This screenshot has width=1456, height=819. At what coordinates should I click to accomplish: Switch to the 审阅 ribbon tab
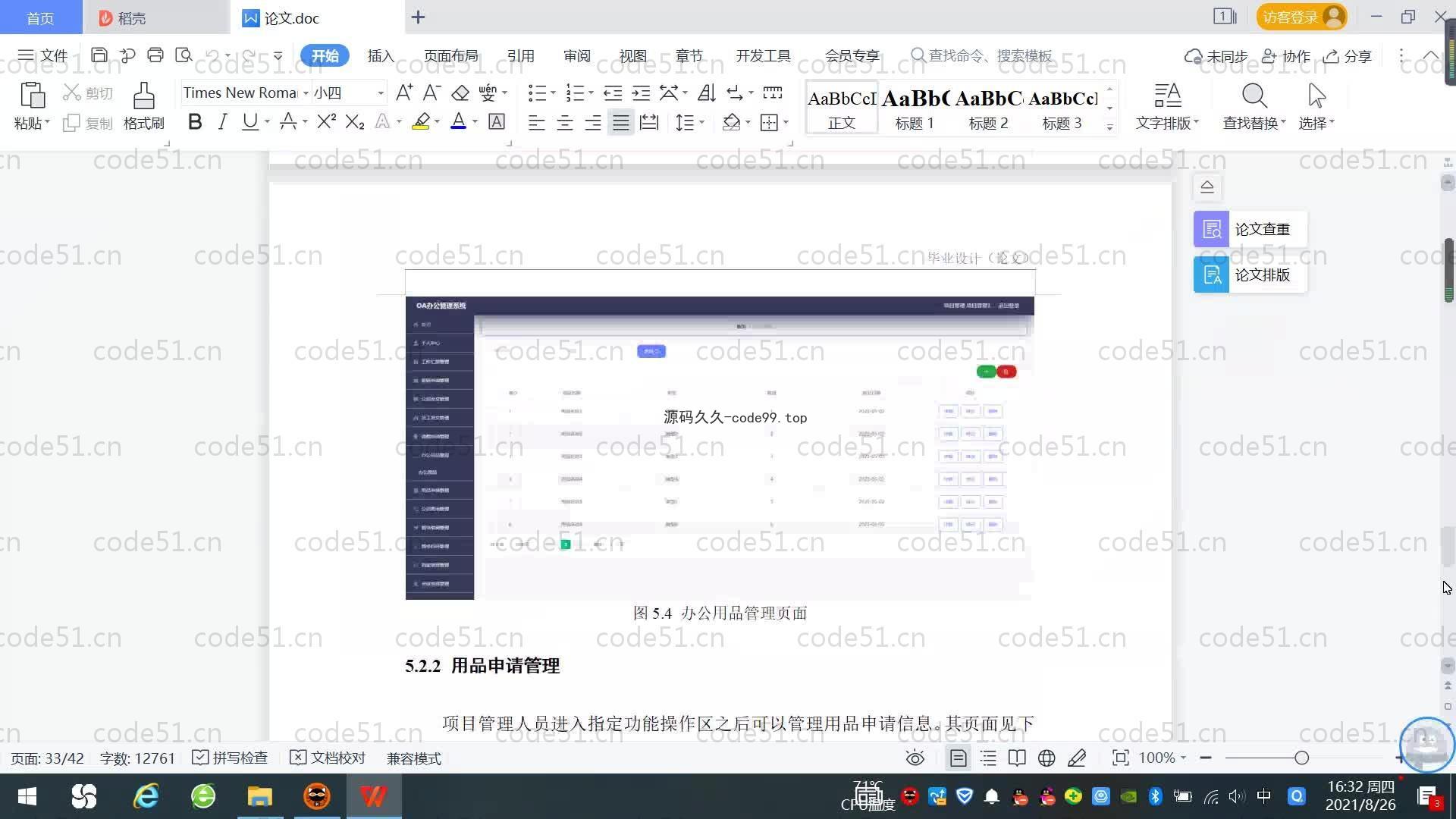pos(576,55)
